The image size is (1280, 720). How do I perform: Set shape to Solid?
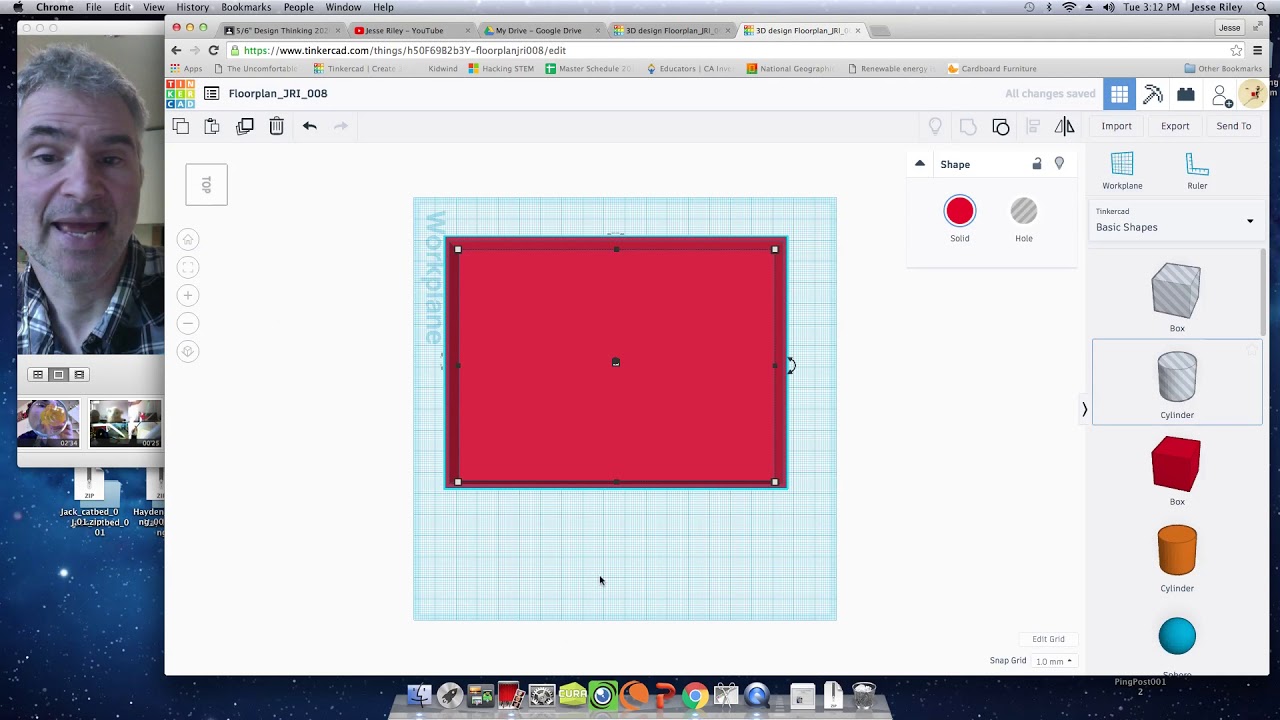959,220
